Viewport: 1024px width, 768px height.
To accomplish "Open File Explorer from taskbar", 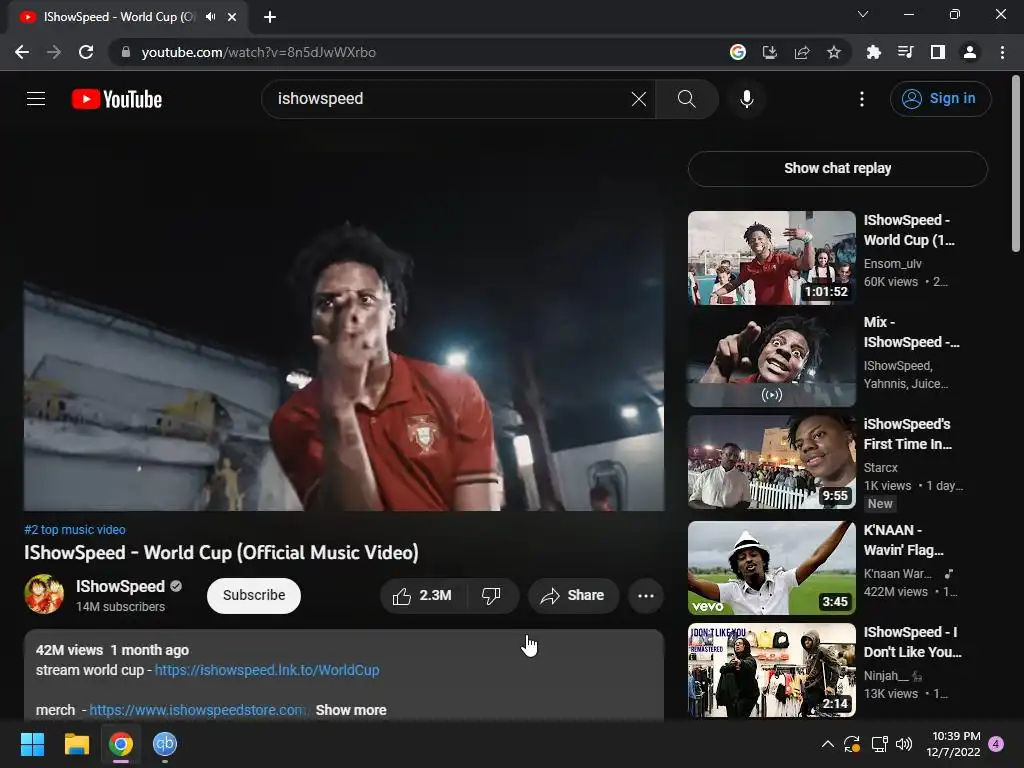I will tap(76, 744).
